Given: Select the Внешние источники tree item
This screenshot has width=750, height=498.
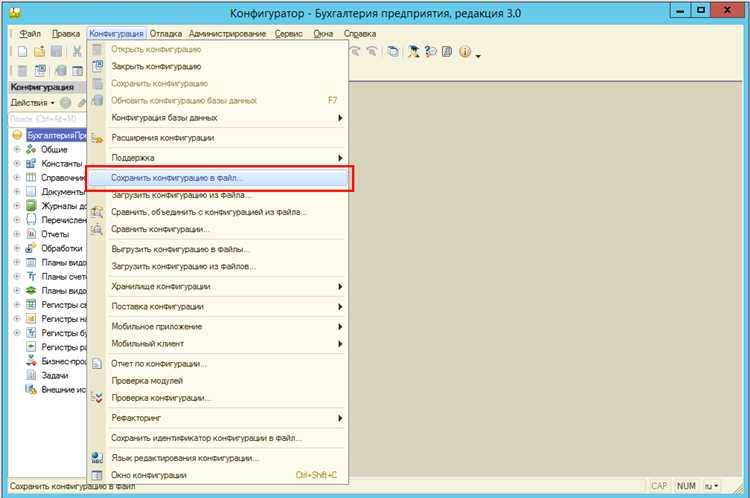Looking at the screenshot, I should tap(64, 389).
